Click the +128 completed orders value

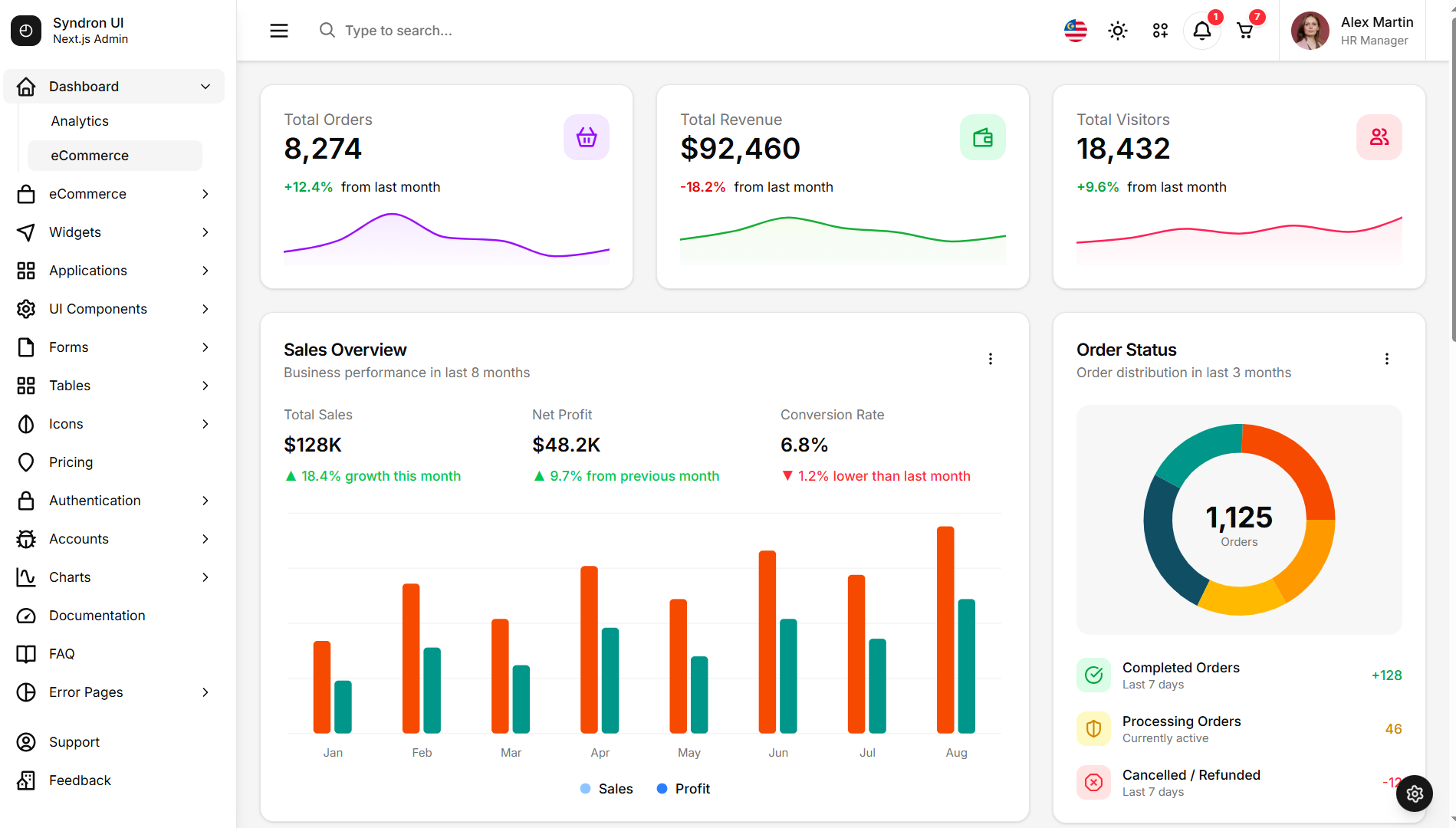(1386, 675)
